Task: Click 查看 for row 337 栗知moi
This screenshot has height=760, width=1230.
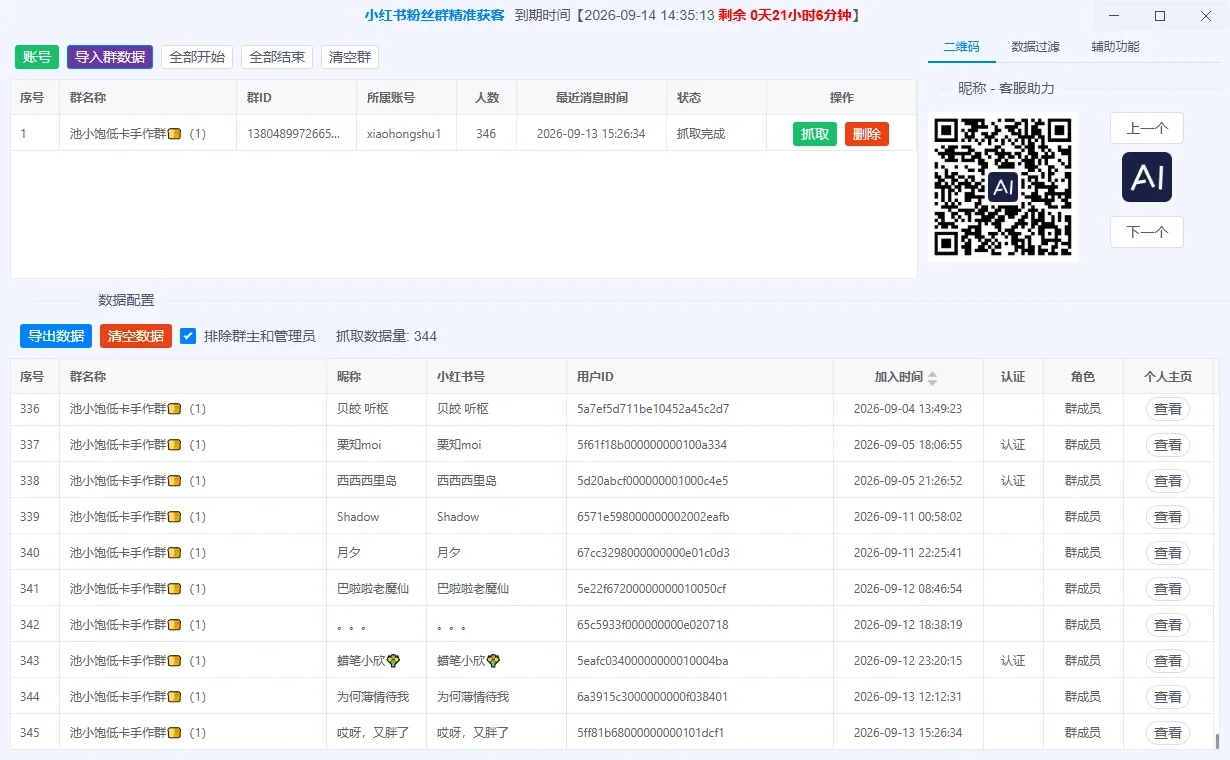Action: click(1168, 445)
